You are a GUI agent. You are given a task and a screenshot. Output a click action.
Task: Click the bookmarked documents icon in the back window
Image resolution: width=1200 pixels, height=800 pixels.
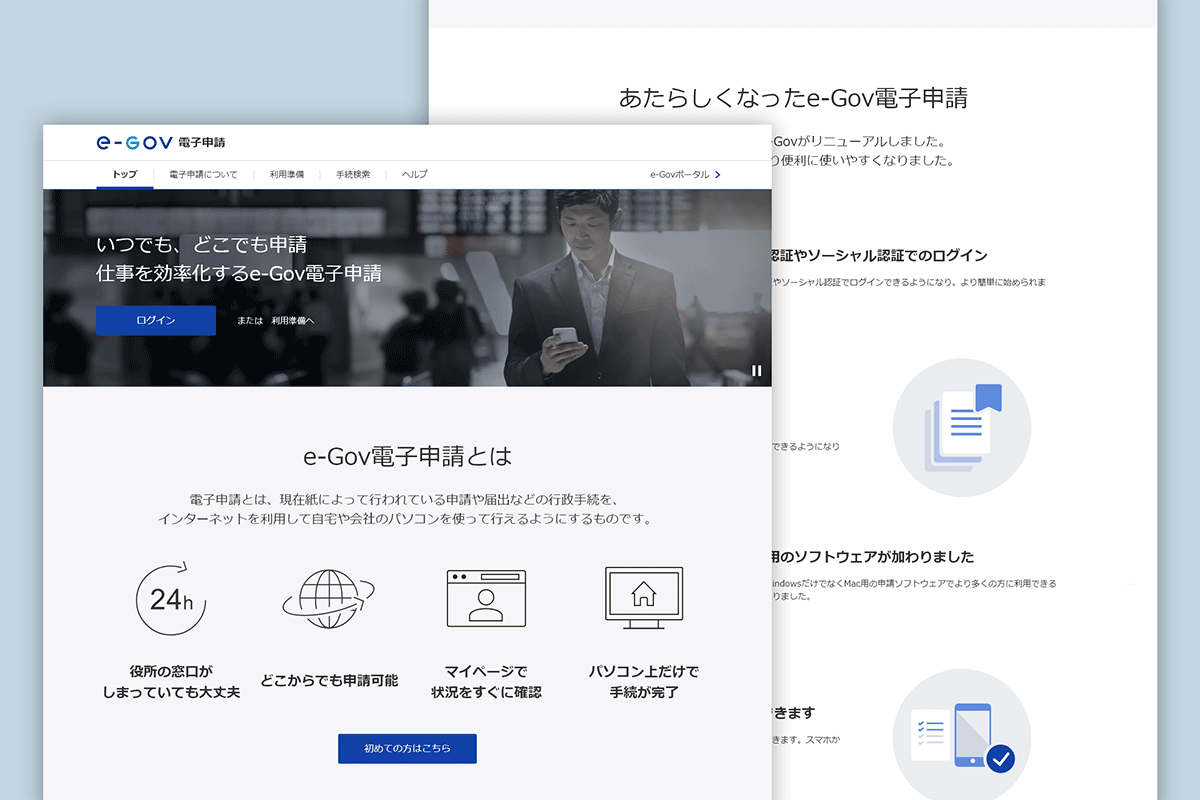tap(962, 428)
